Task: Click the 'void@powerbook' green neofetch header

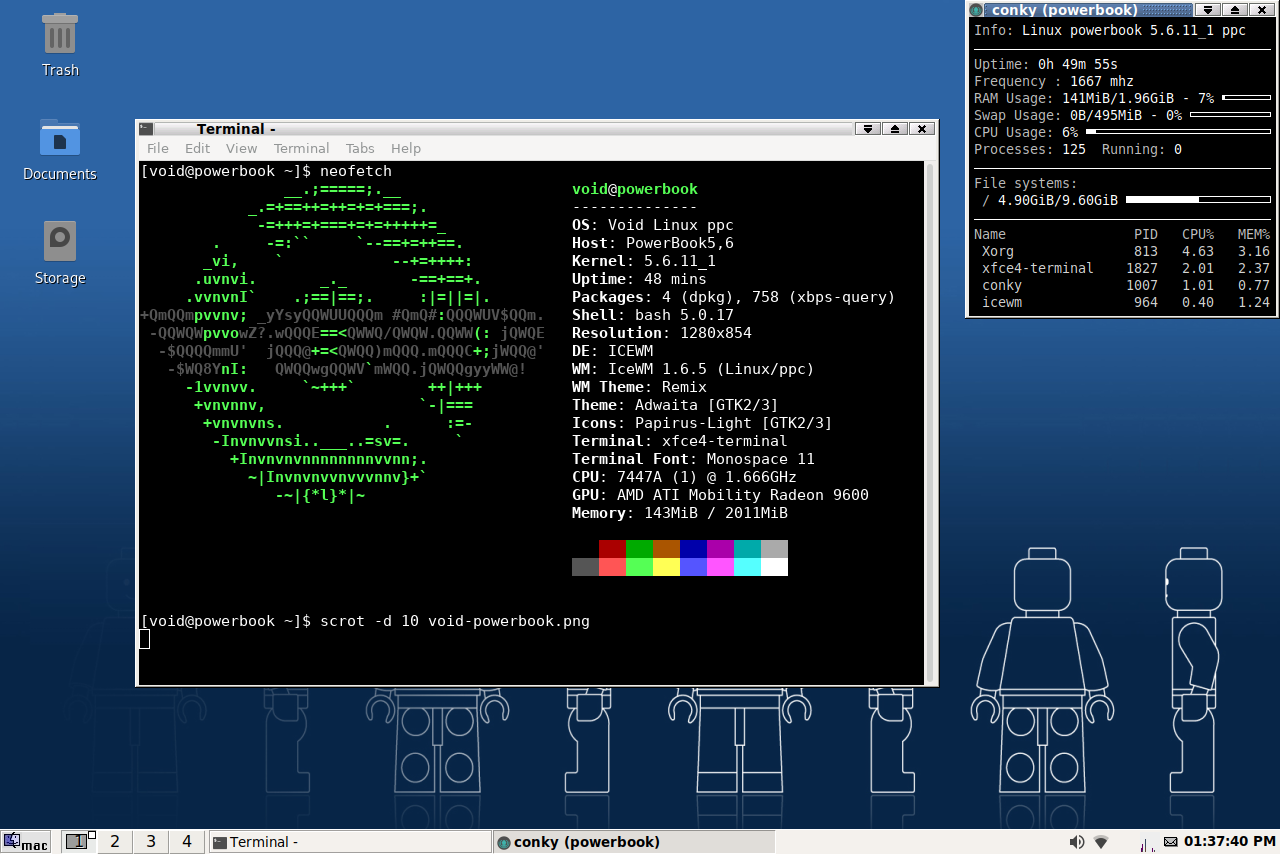Action: 635,189
